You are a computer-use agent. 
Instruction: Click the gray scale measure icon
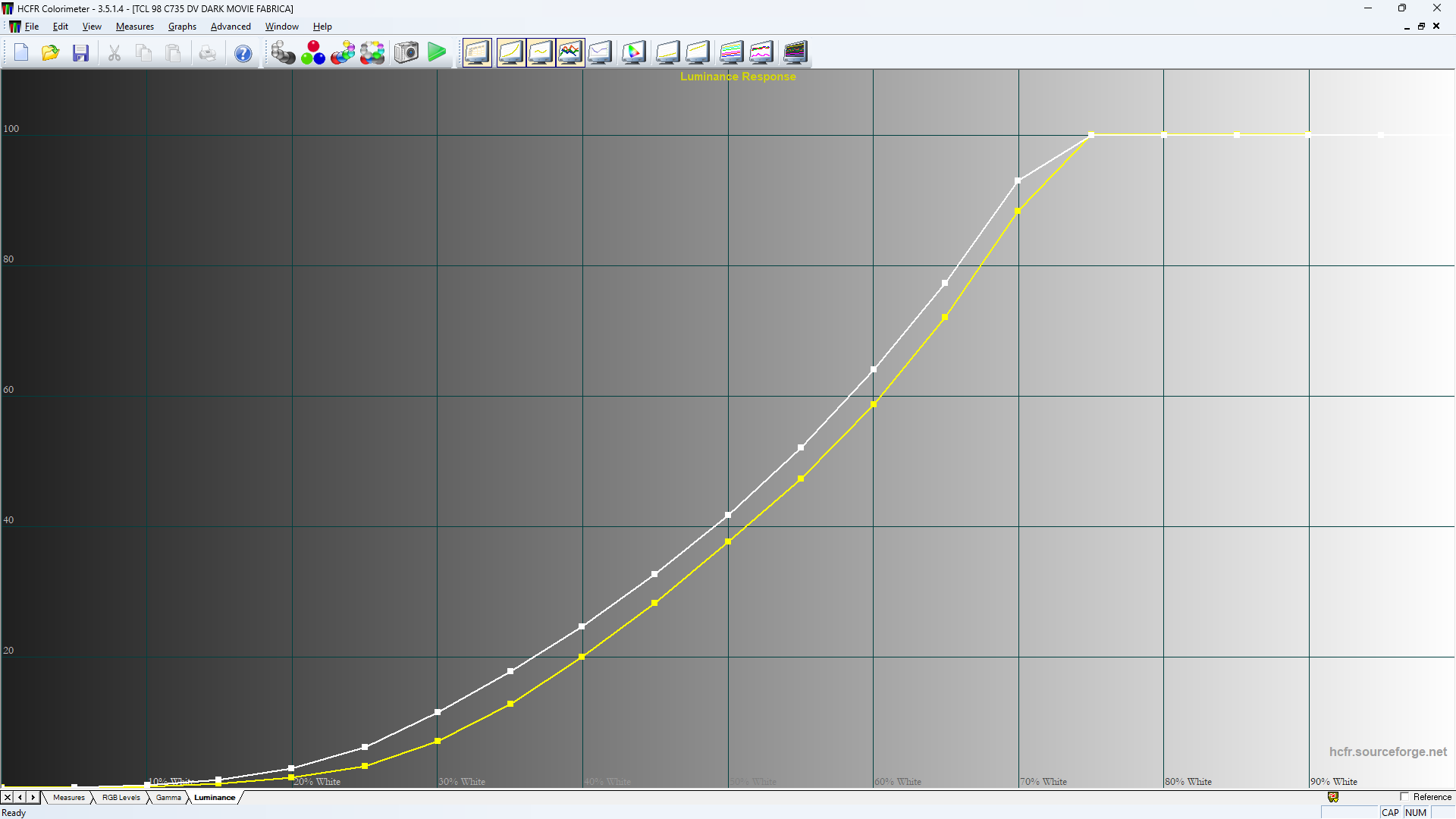[x=283, y=53]
